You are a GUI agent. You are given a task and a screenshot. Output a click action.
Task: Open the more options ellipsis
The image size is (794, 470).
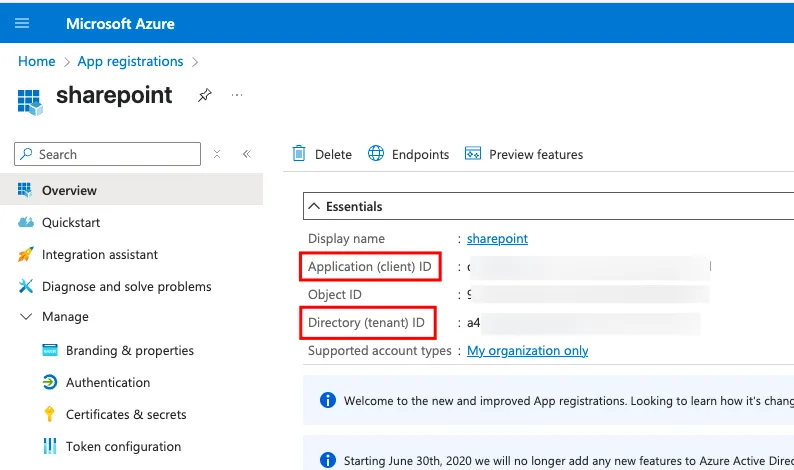(x=237, y=96)
